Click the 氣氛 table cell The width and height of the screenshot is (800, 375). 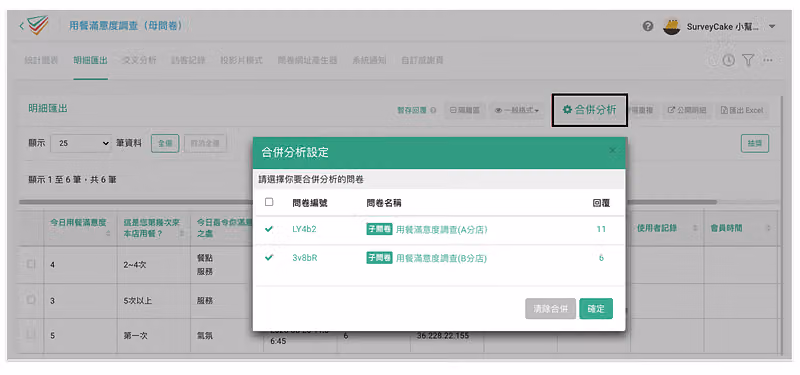click(227, 336)
